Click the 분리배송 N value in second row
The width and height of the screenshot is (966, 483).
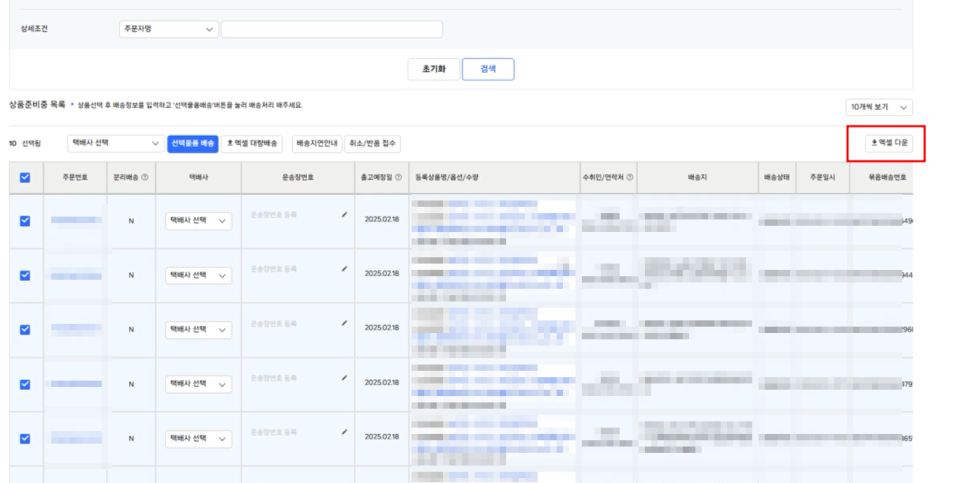click(131, 275)
